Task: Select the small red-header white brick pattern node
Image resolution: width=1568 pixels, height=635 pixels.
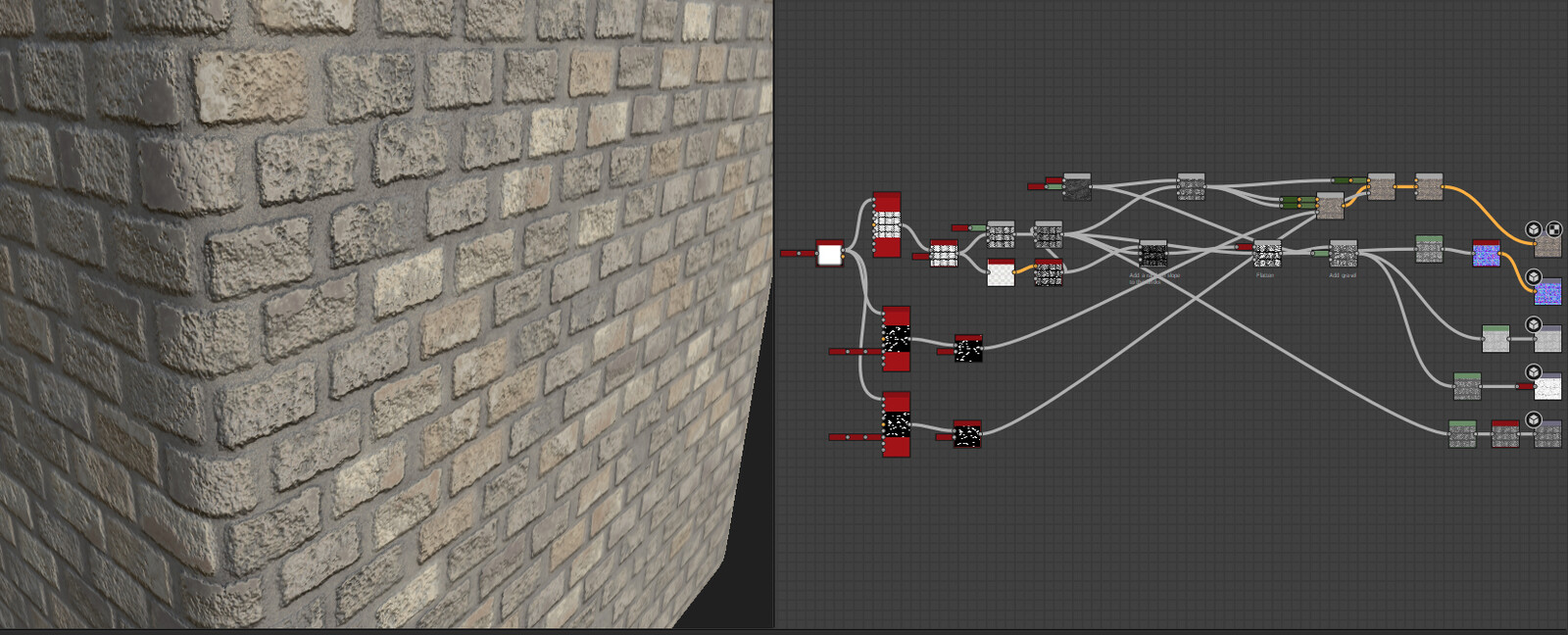Action: 944,254
